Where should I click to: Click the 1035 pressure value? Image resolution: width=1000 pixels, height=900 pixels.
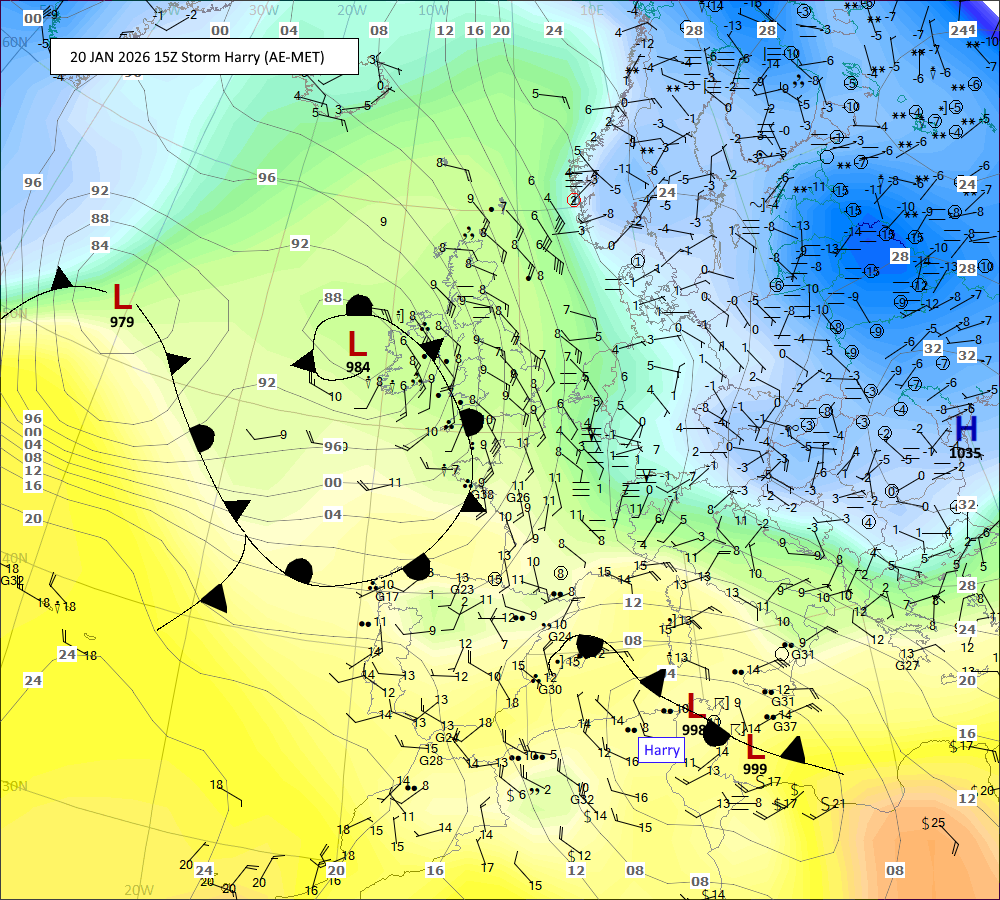[x=965, y=453]
